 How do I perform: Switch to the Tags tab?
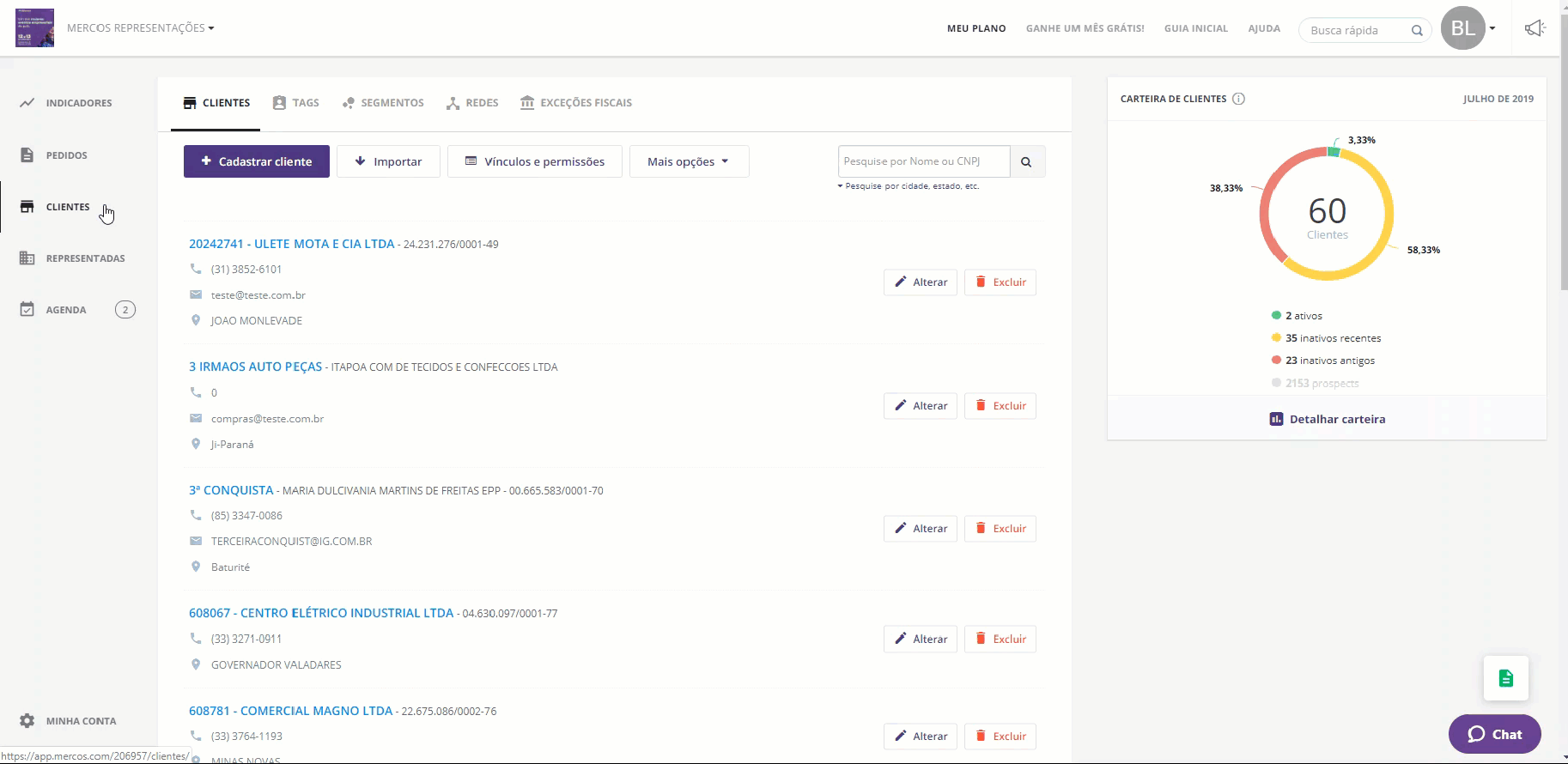coord(296,103)
